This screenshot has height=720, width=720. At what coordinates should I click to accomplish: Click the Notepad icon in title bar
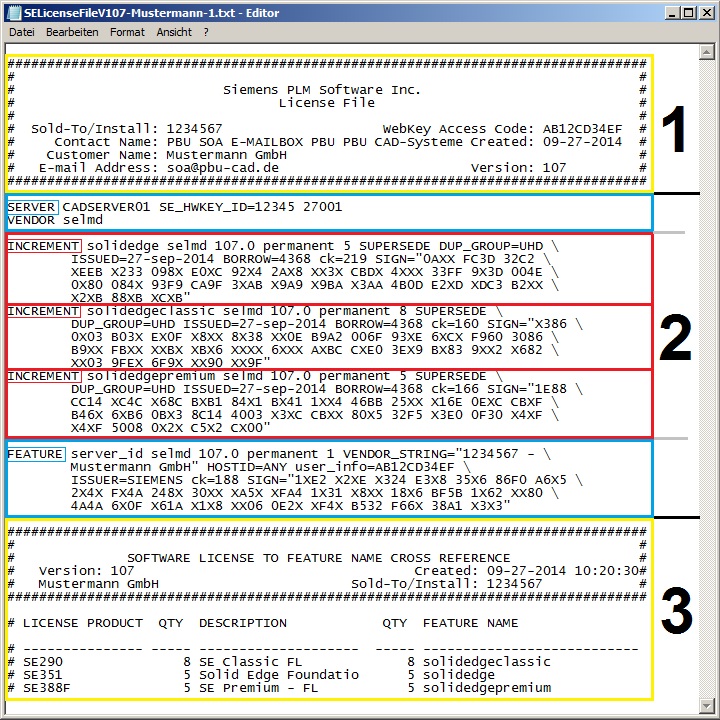tap(14, 13)
